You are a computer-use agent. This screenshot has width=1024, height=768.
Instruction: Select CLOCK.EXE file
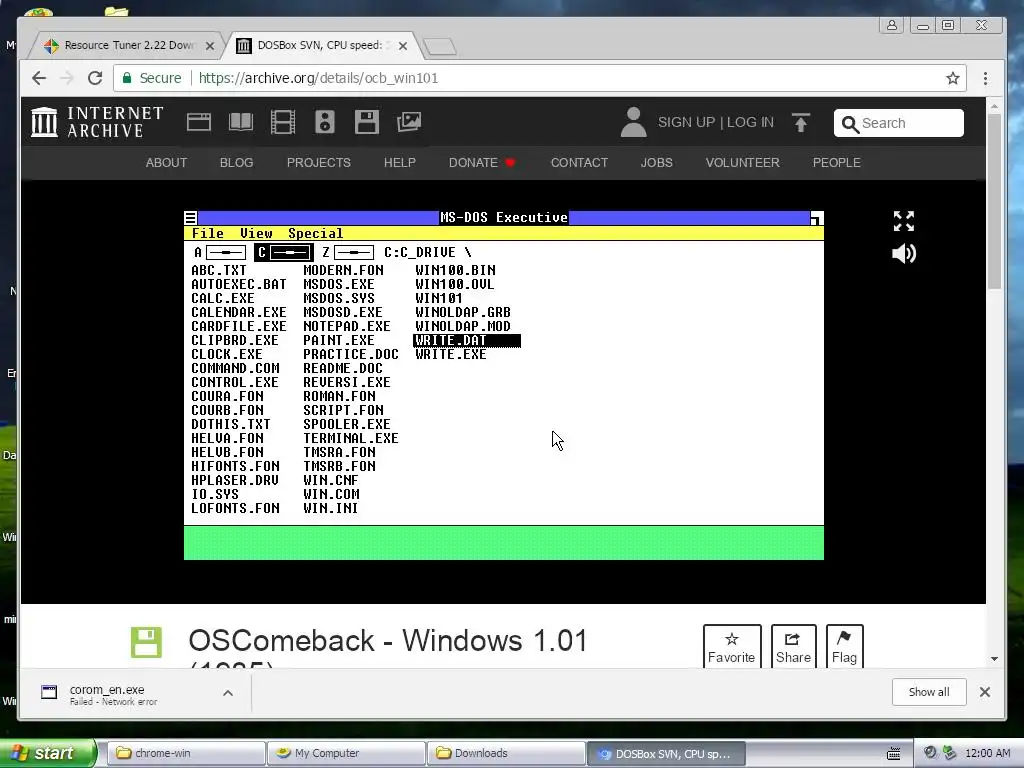click(227, 355)
